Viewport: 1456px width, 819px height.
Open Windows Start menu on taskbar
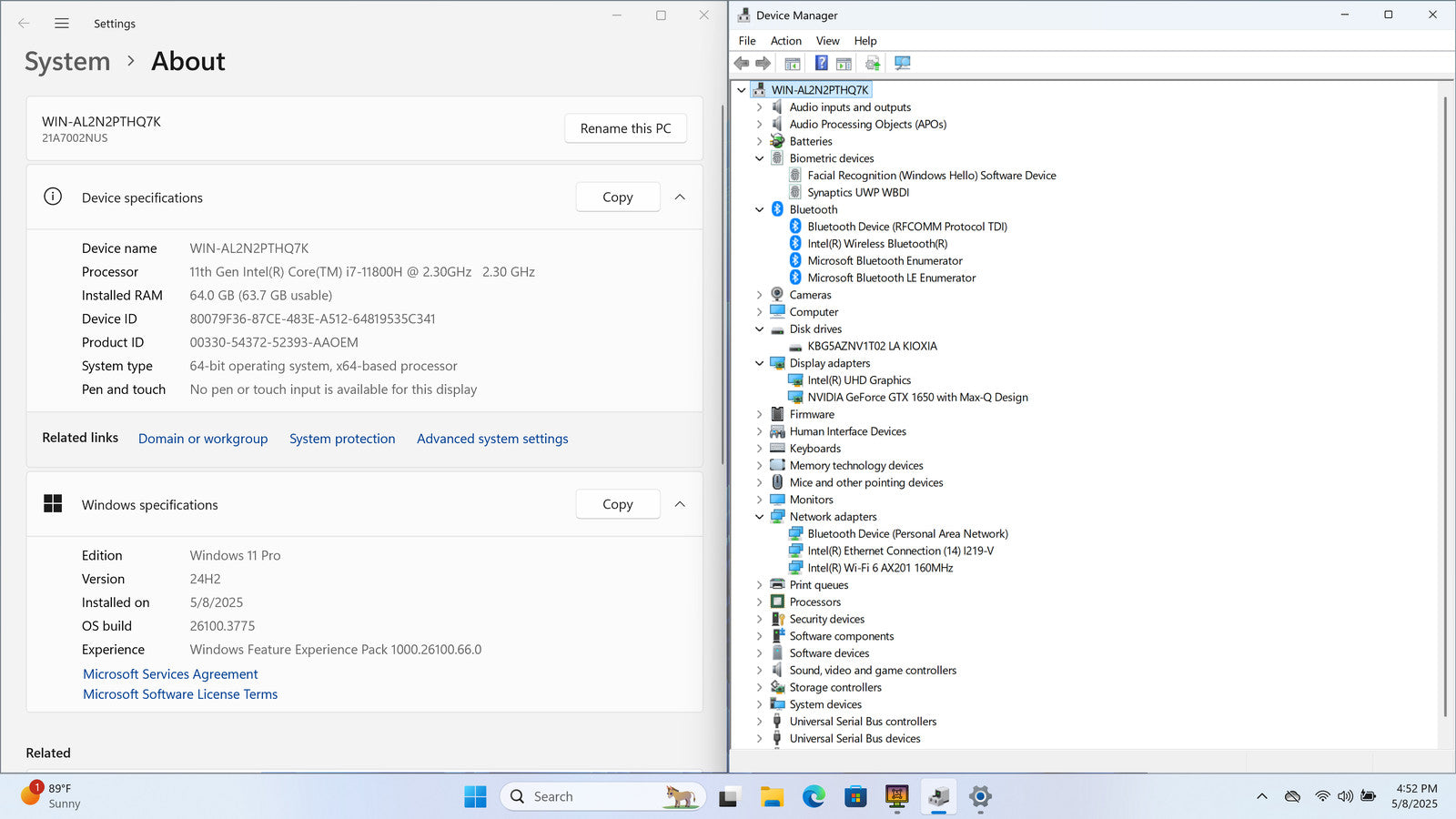(x=475, y=796)
